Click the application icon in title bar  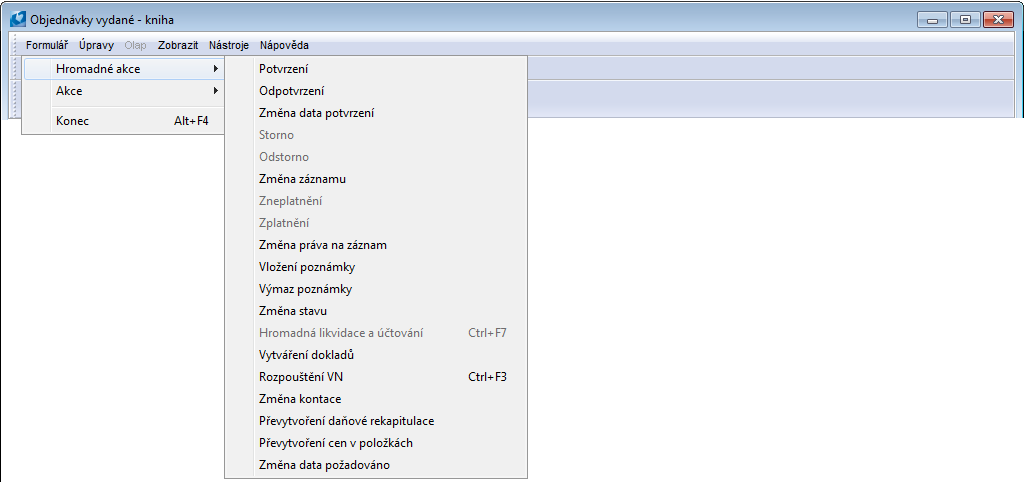(x=17, y=19)
